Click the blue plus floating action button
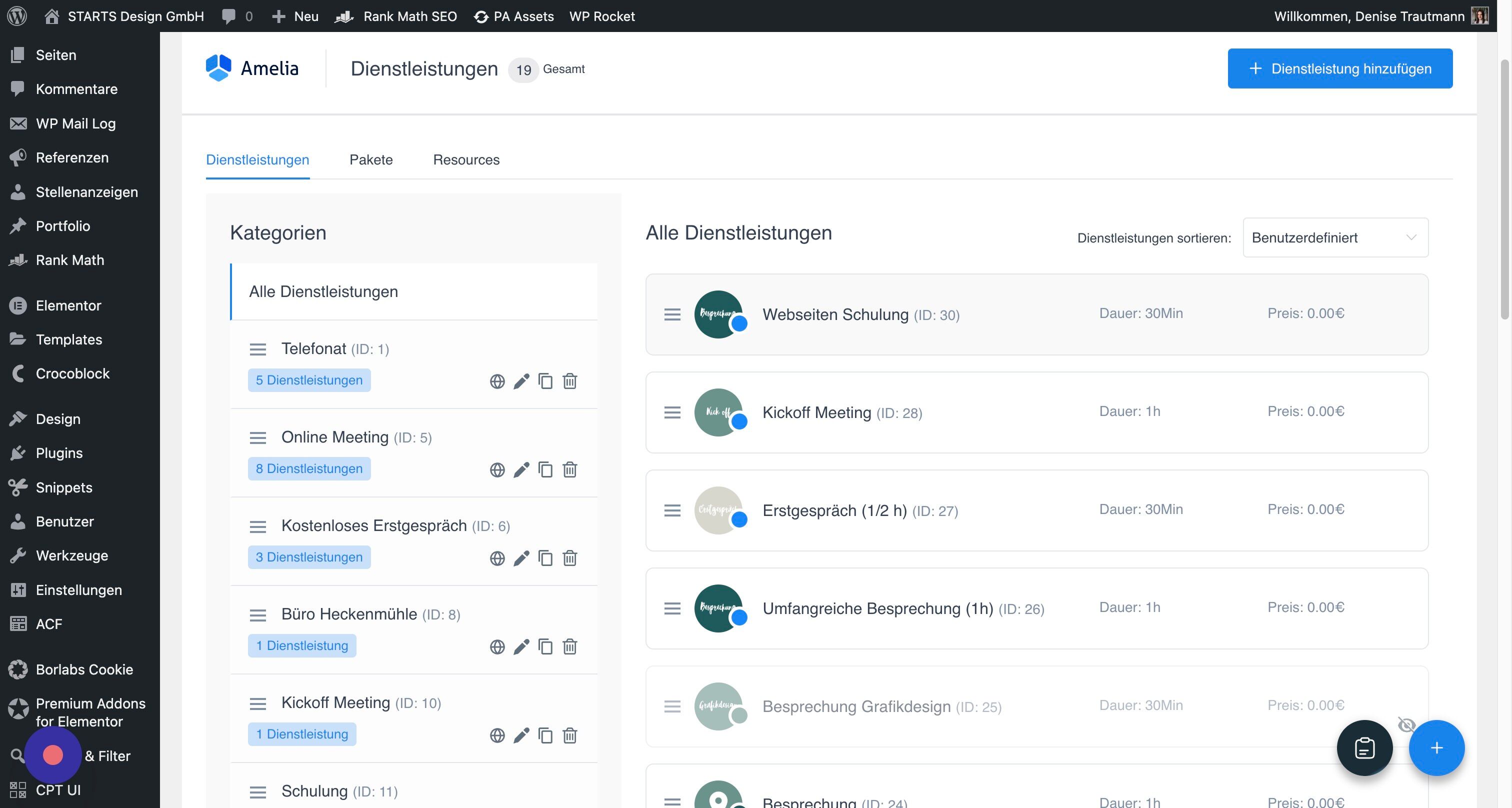 [x=1436, y=748]
